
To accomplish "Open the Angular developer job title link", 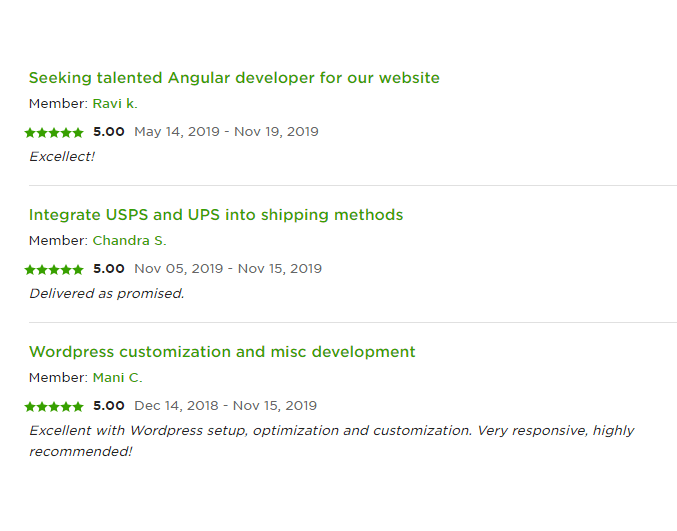I will coord(234,78).
